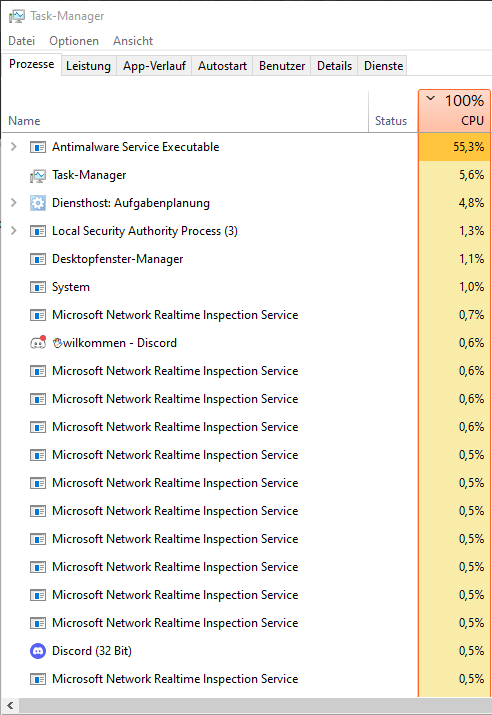Click the Antimalware Service Executable process icon

pyautogui.click(x=38, y=147)
